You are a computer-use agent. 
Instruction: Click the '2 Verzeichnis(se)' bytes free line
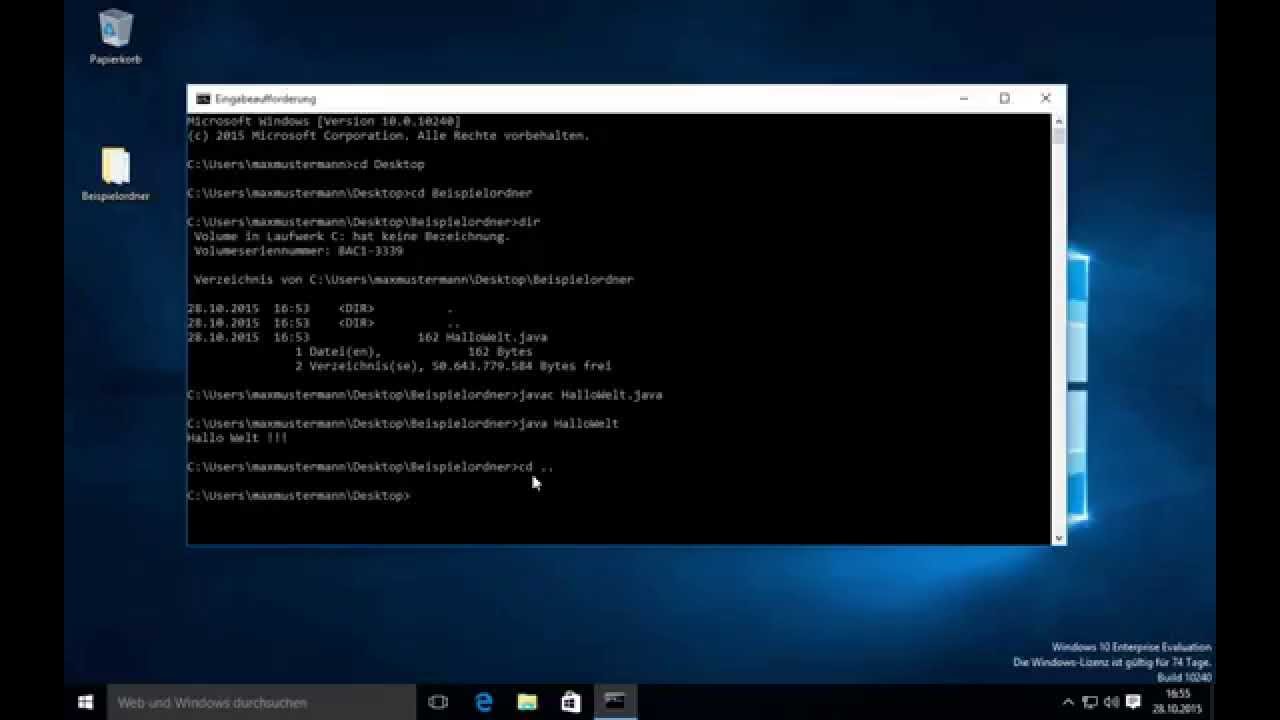pyautogui.click(x=453, y=366)
